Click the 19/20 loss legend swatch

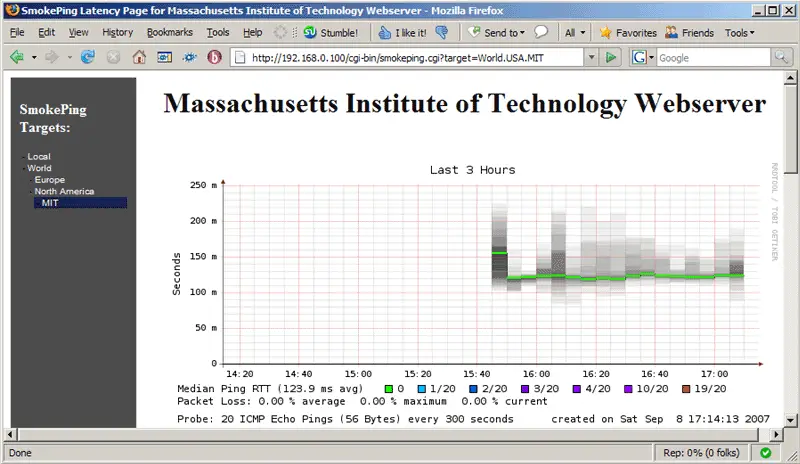click(686, 389)
